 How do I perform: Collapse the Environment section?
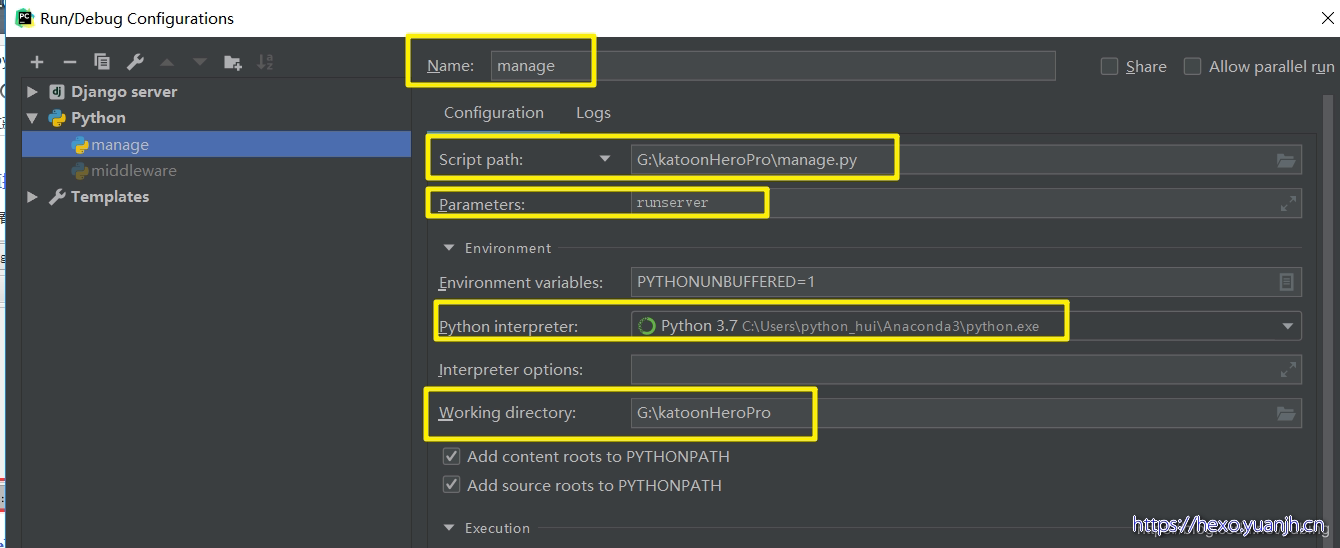(448, 248)
